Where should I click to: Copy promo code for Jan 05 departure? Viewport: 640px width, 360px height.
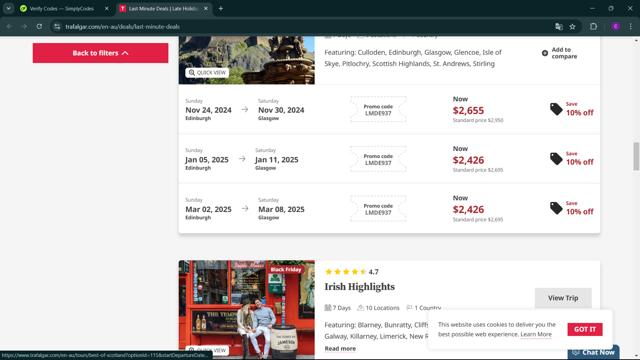tap(378, 160)
